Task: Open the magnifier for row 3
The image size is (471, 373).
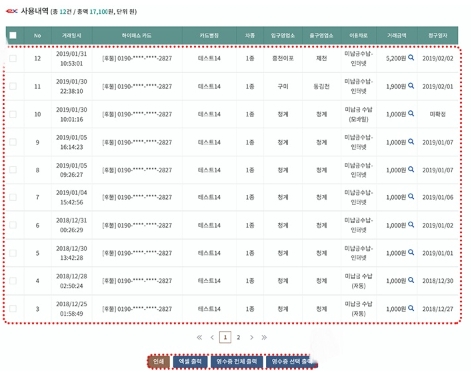Action: pyautogui.click(x=411, y=308)
